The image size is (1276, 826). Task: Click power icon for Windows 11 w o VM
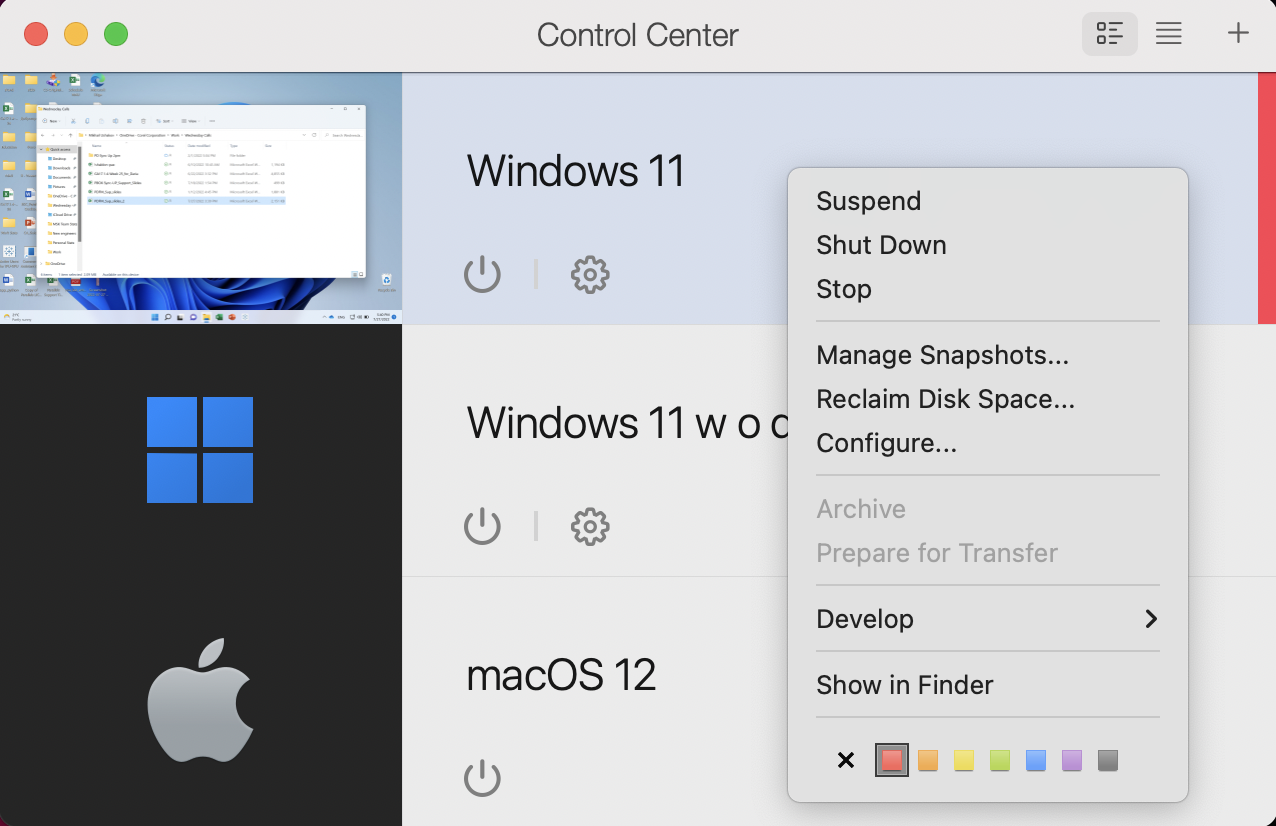(482, 526)
